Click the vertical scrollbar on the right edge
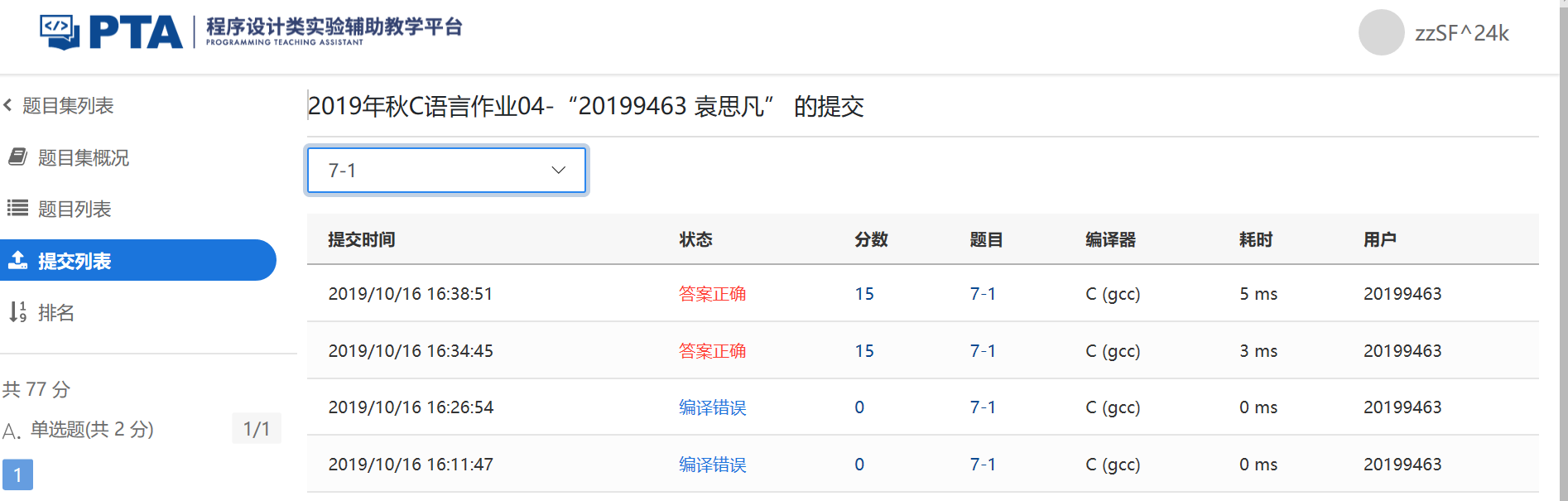This screenshot has width=1568, height=501. [1562, 248]
